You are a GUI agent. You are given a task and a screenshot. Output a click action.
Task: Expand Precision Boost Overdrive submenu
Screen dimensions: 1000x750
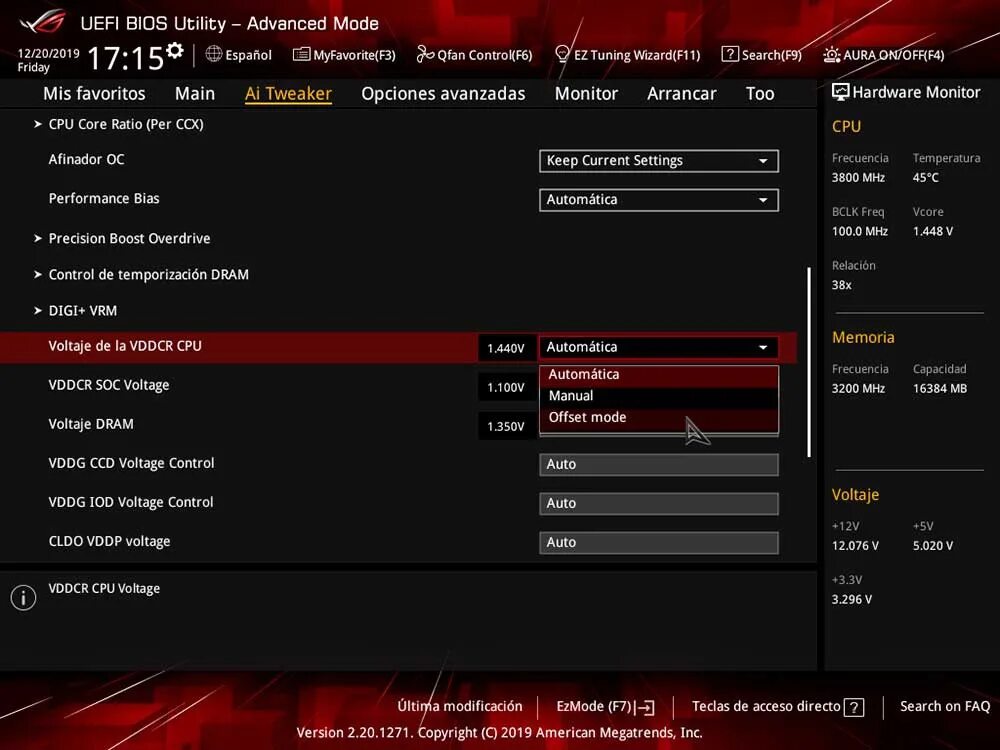pos(129,239)
